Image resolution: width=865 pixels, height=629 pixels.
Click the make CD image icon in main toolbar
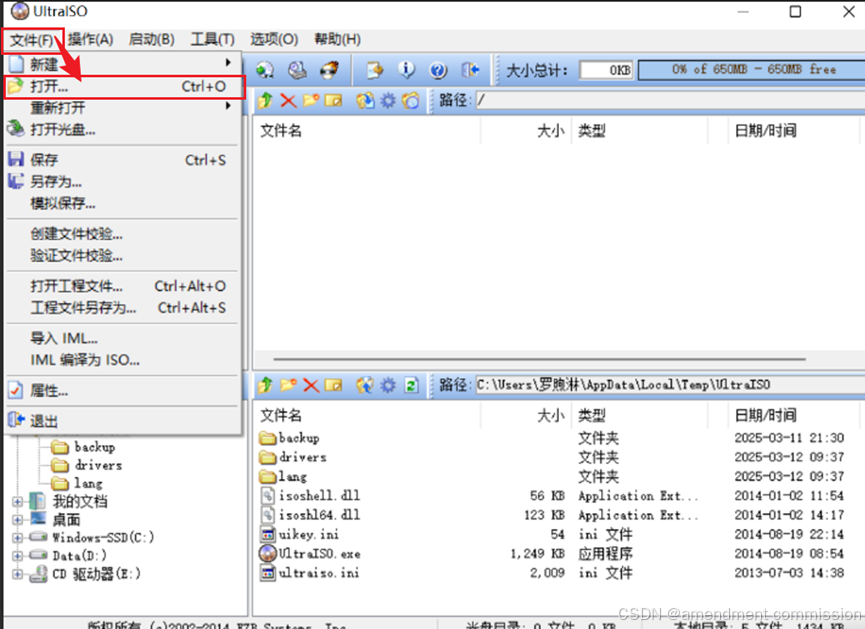(x=265, y=70)
